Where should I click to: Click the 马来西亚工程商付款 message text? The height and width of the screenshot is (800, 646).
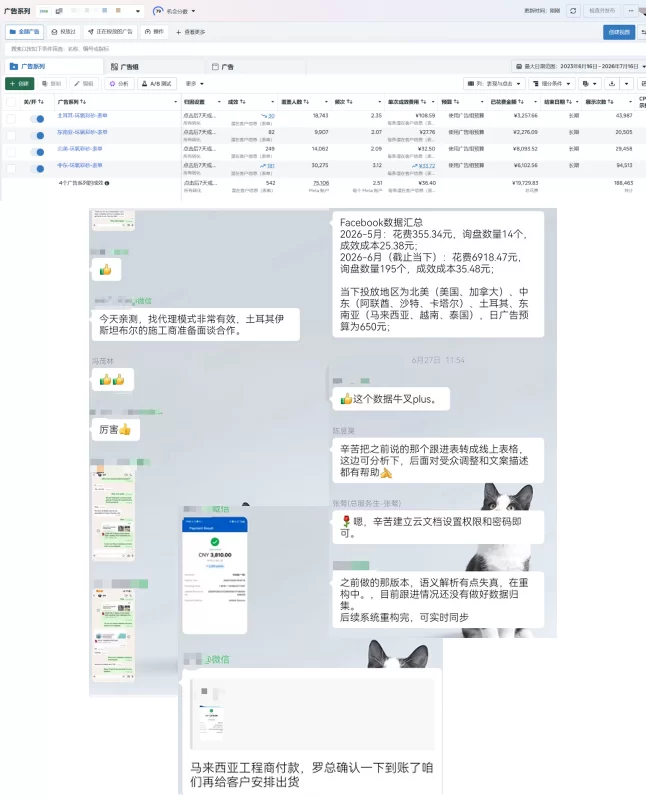312,774
